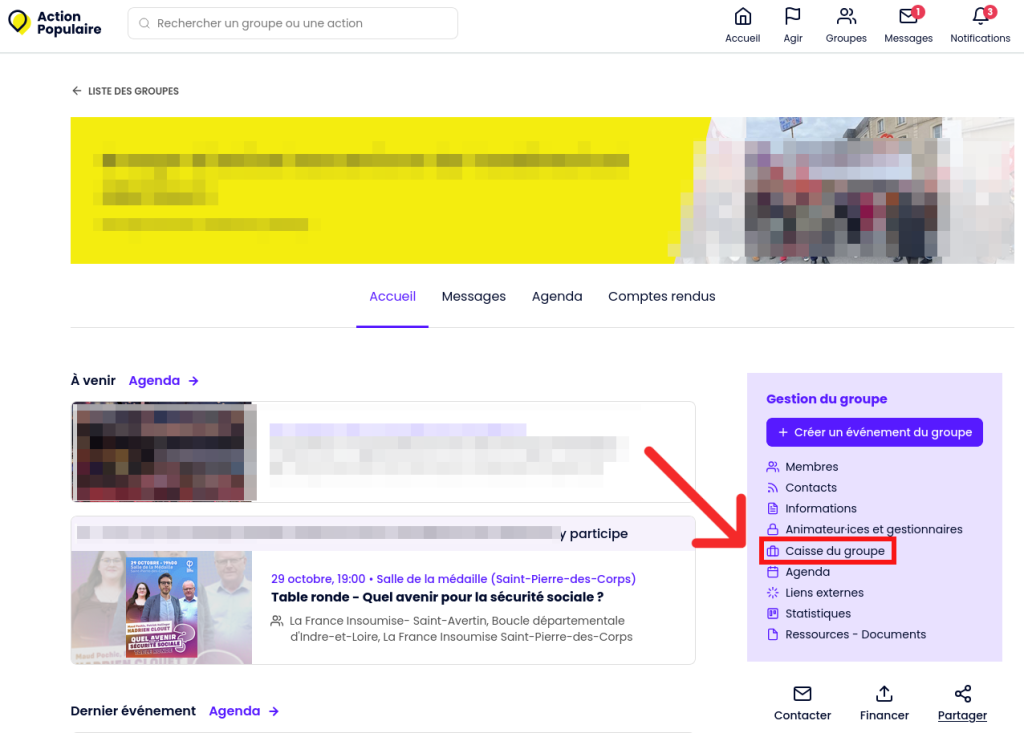
Task: Click the Table ronde event poster thumbnail
Action: click(x=161, y=608)
